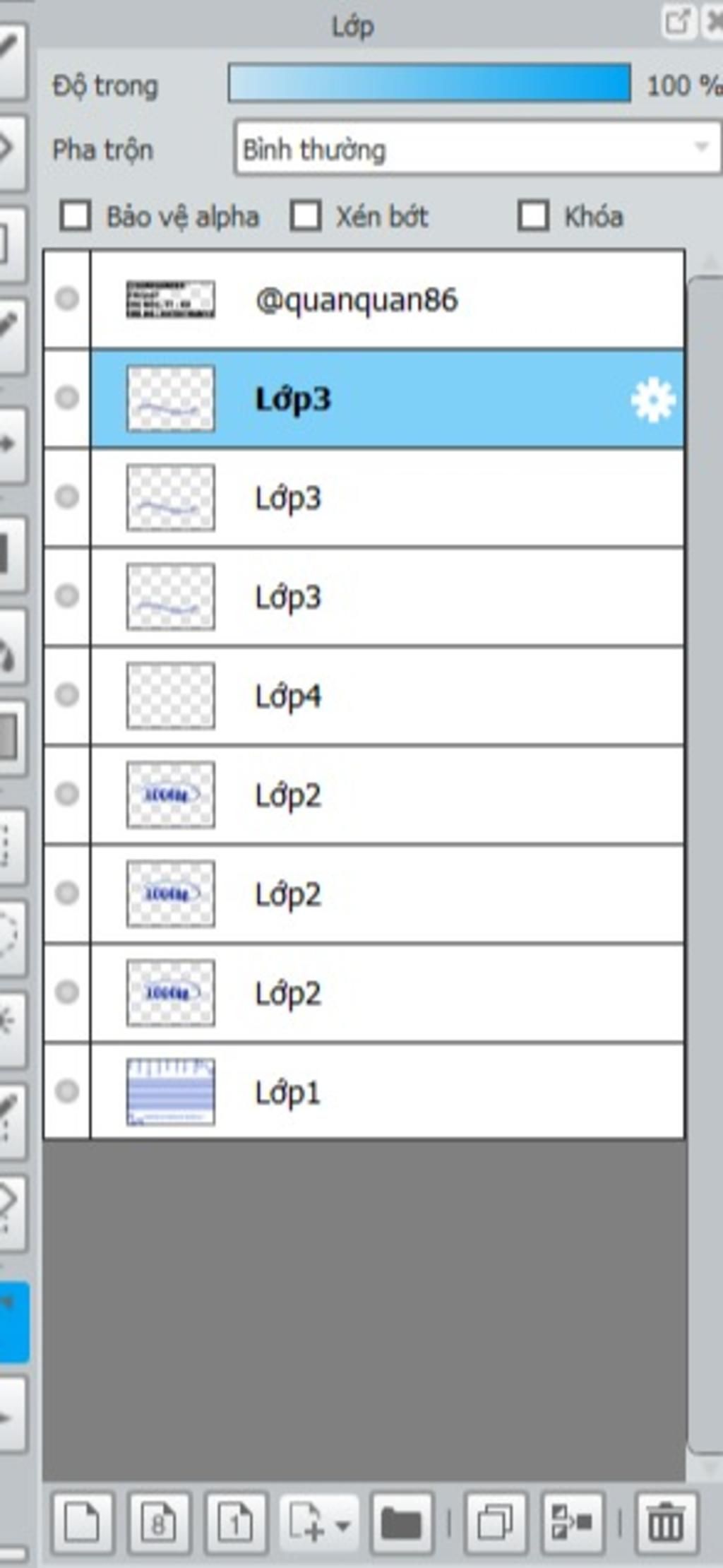Duplicate the selected layer

(x=496, y=1523)
